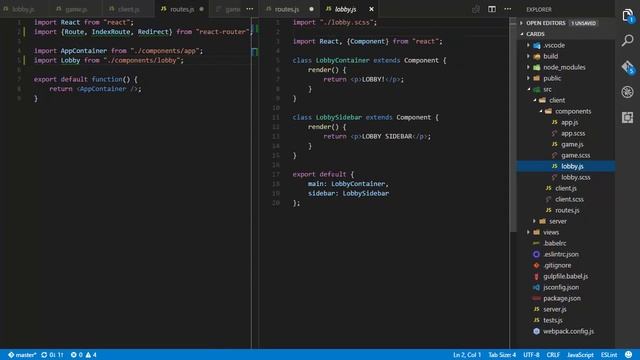Click the split editor icon
640x360 pixels.
[x=492, y=9]
